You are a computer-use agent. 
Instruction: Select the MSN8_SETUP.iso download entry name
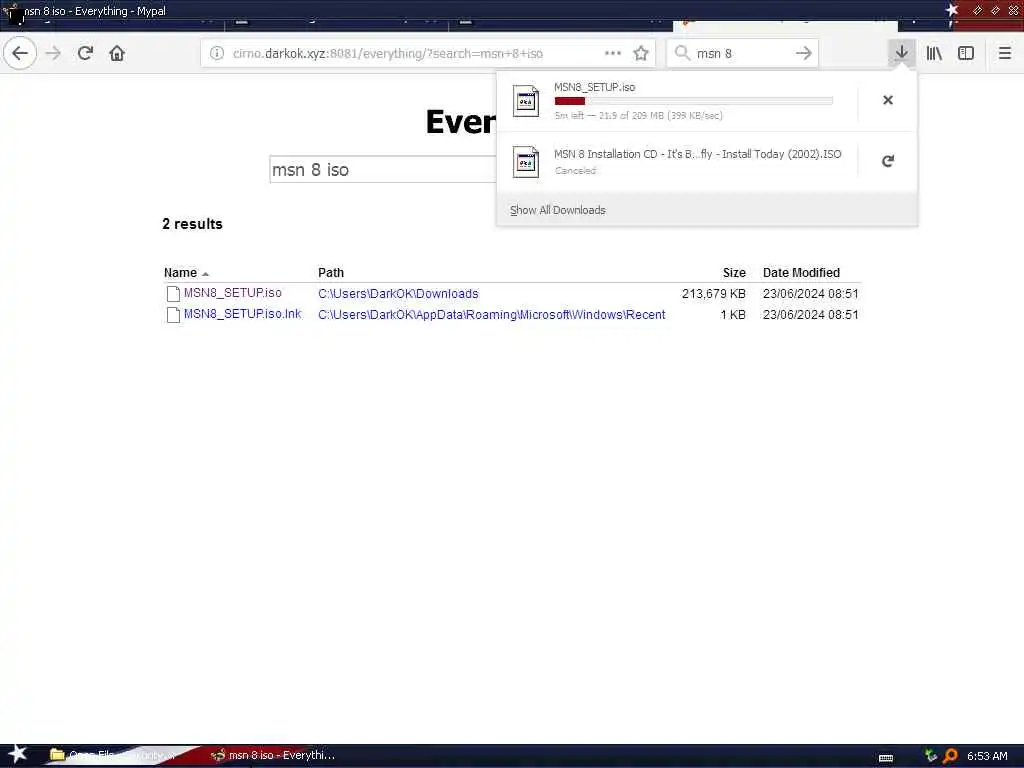(594, 87)
